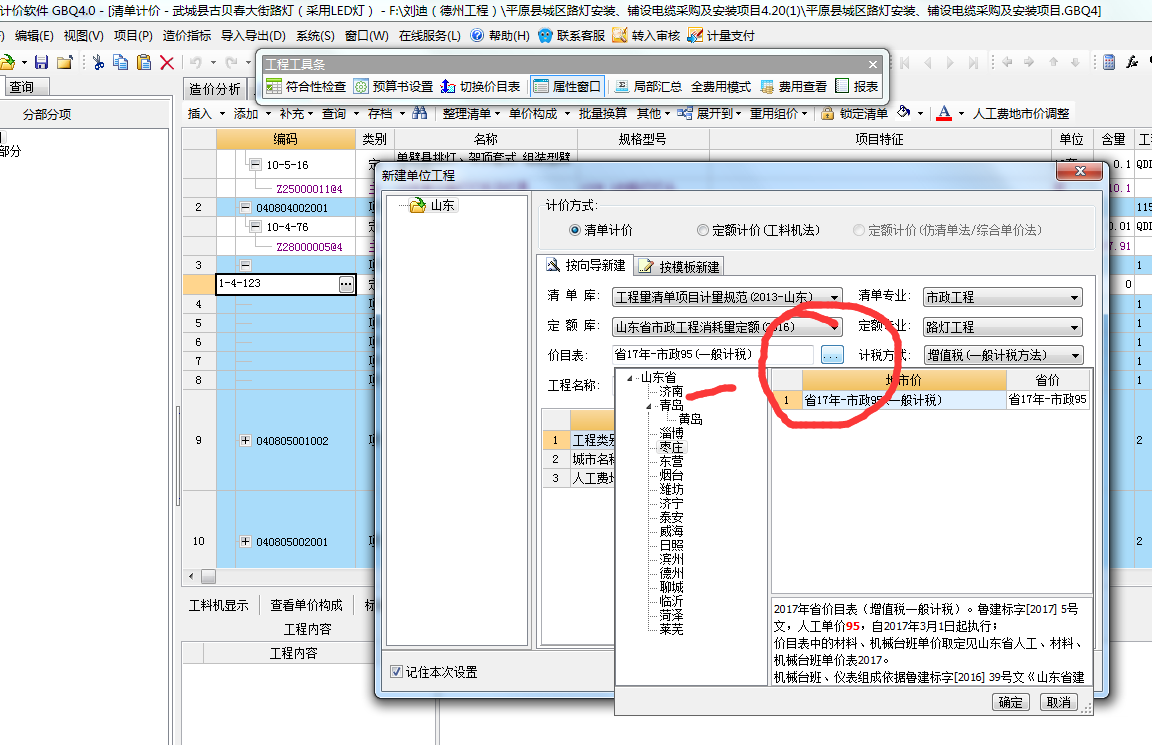Screen dimensions: 1152x745
Task: Open the 清单专业 dropdown
Action: click(1075, 297)
